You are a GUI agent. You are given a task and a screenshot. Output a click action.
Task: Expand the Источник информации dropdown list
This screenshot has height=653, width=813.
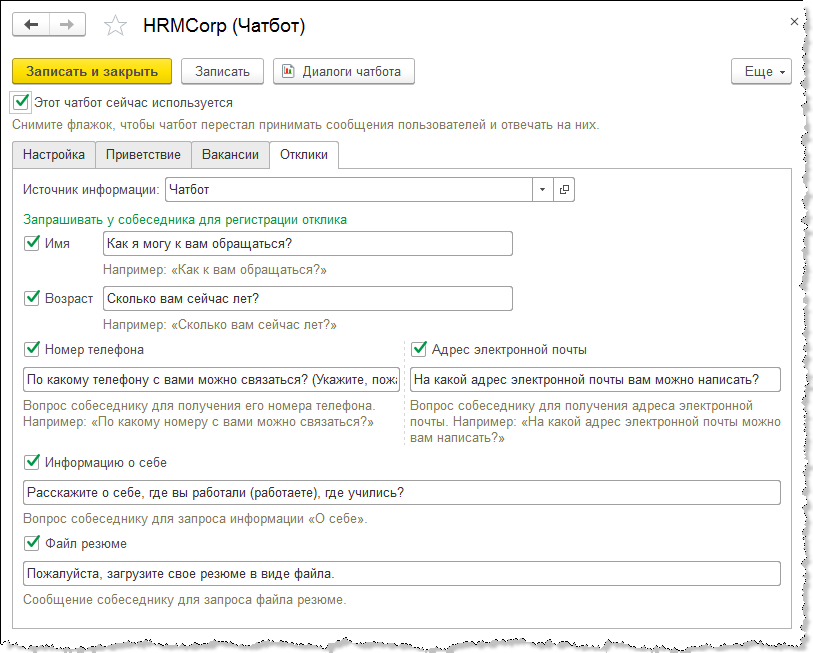point(542,189)
